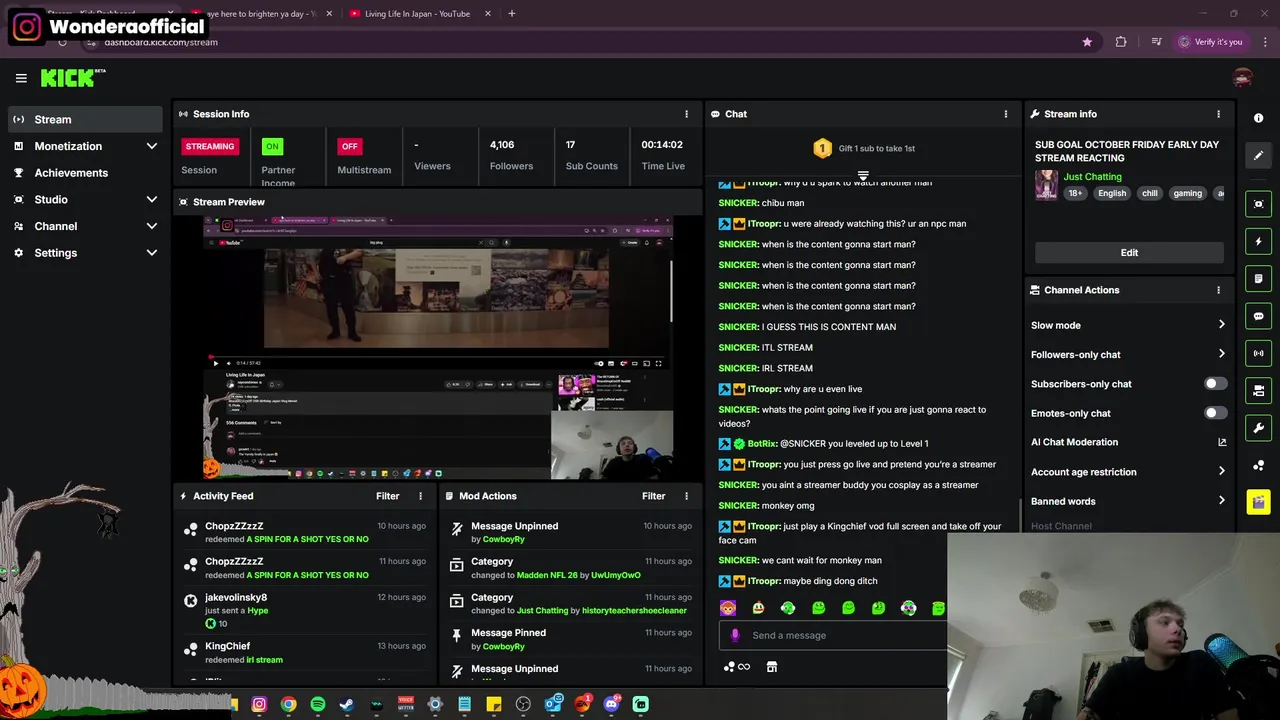Click the Just Chatting category link
1280x720 pixels.
pyautogui.click(x=1092, y=177)
